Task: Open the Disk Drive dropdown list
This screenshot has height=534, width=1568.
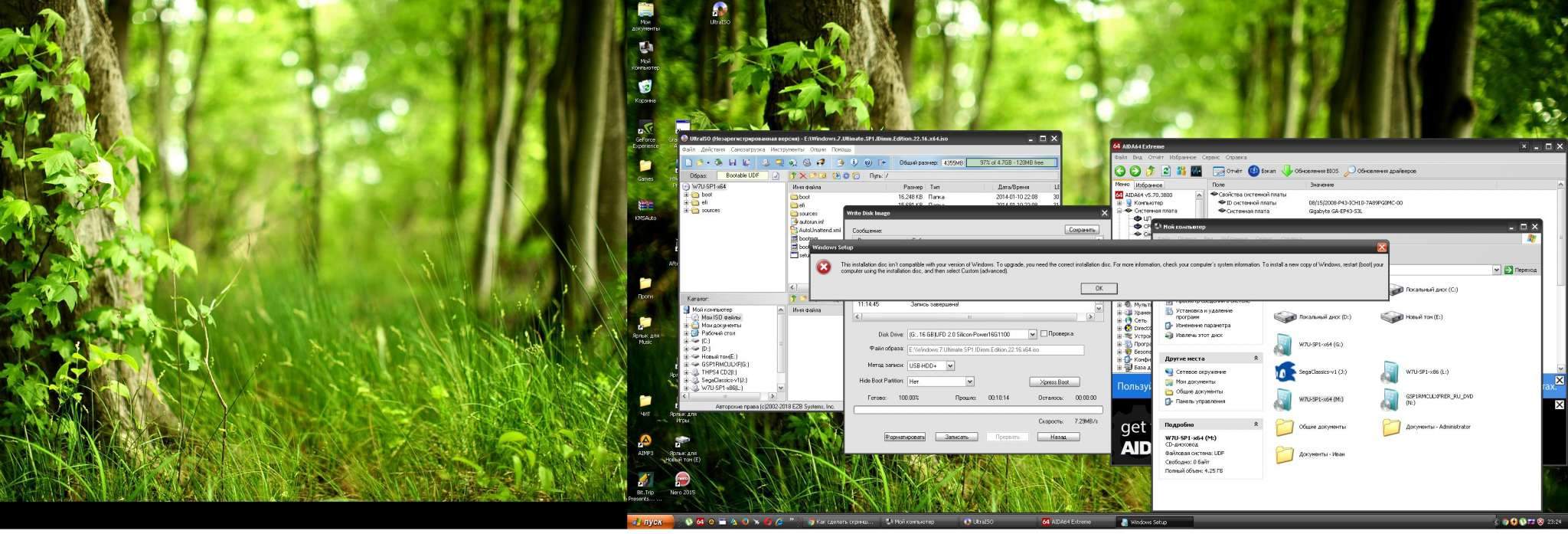Action: (x=1032, y=334)
